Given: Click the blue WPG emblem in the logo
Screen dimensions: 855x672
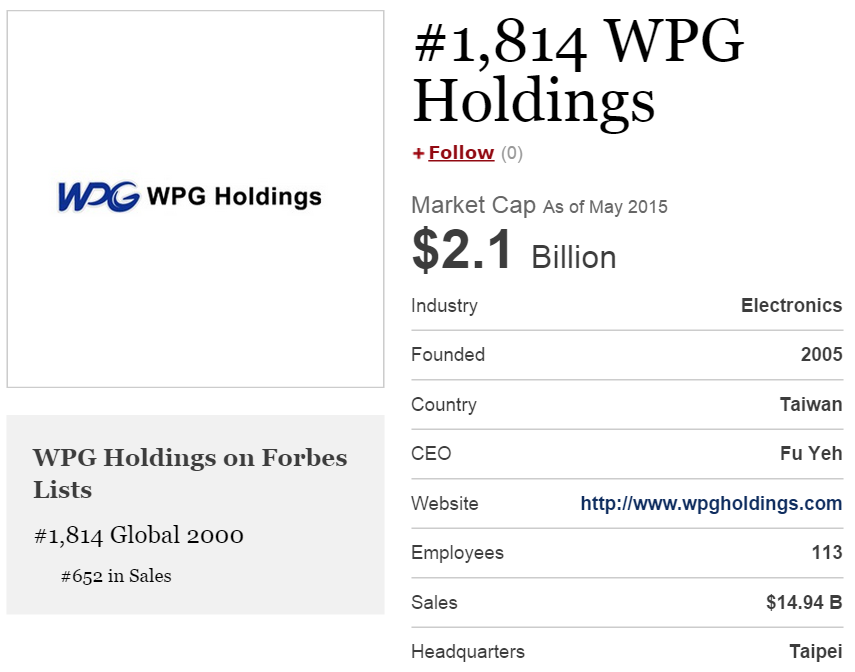Looking at the screenshot, I should coord(98,197).
